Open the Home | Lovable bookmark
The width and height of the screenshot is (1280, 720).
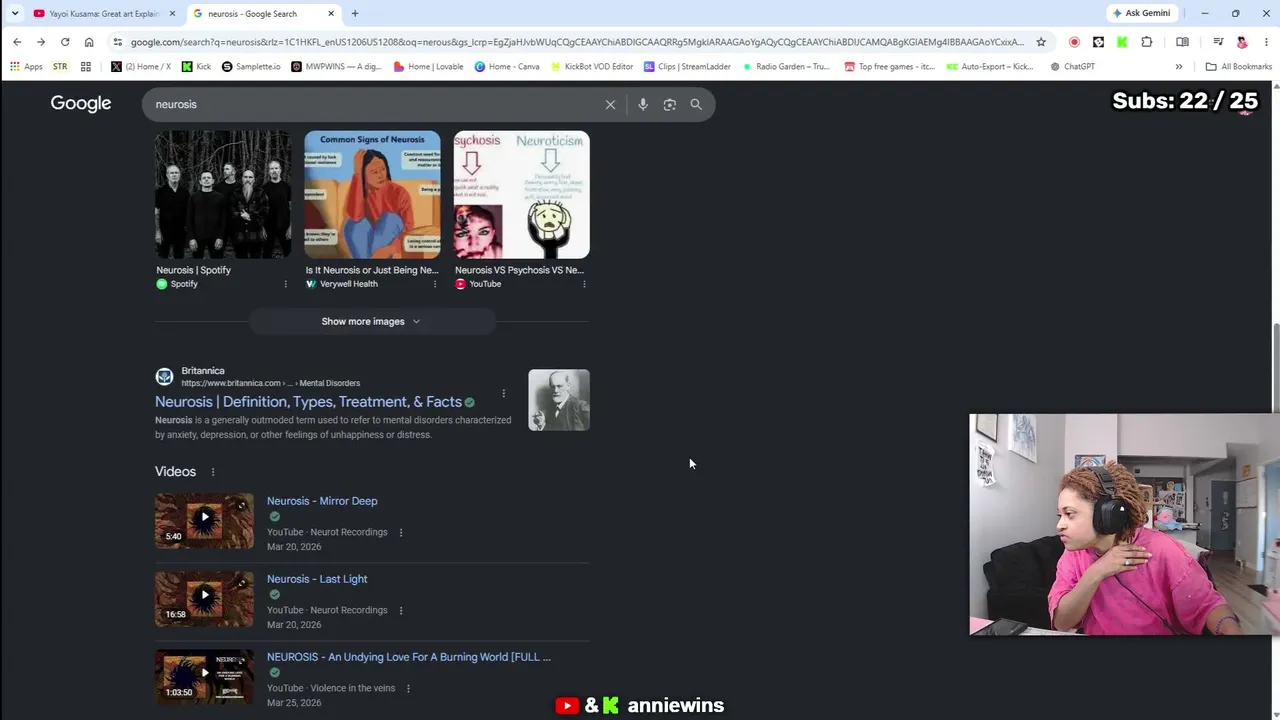(x=429, y=67)
